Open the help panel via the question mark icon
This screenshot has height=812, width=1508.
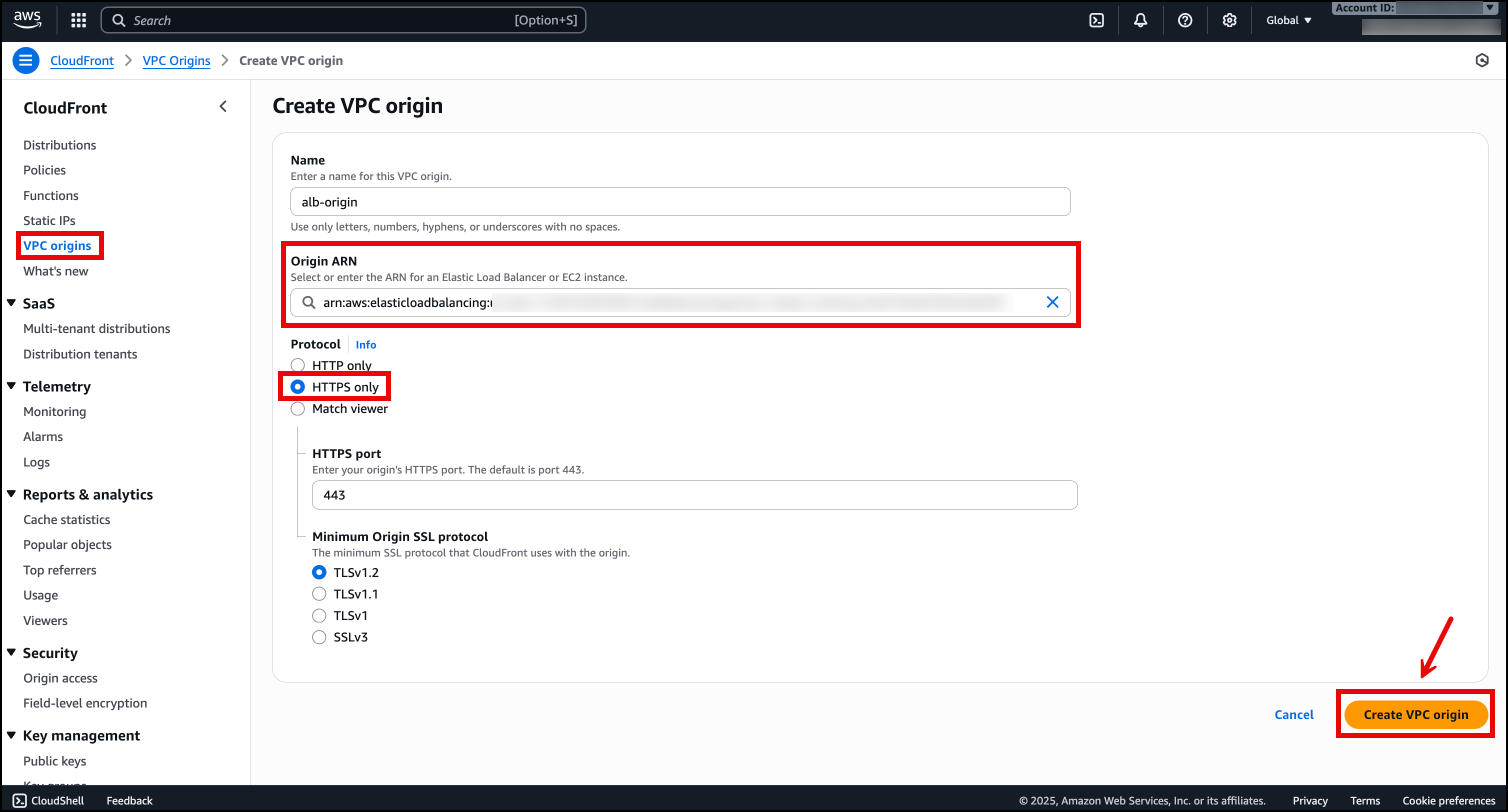(1185, 20)
